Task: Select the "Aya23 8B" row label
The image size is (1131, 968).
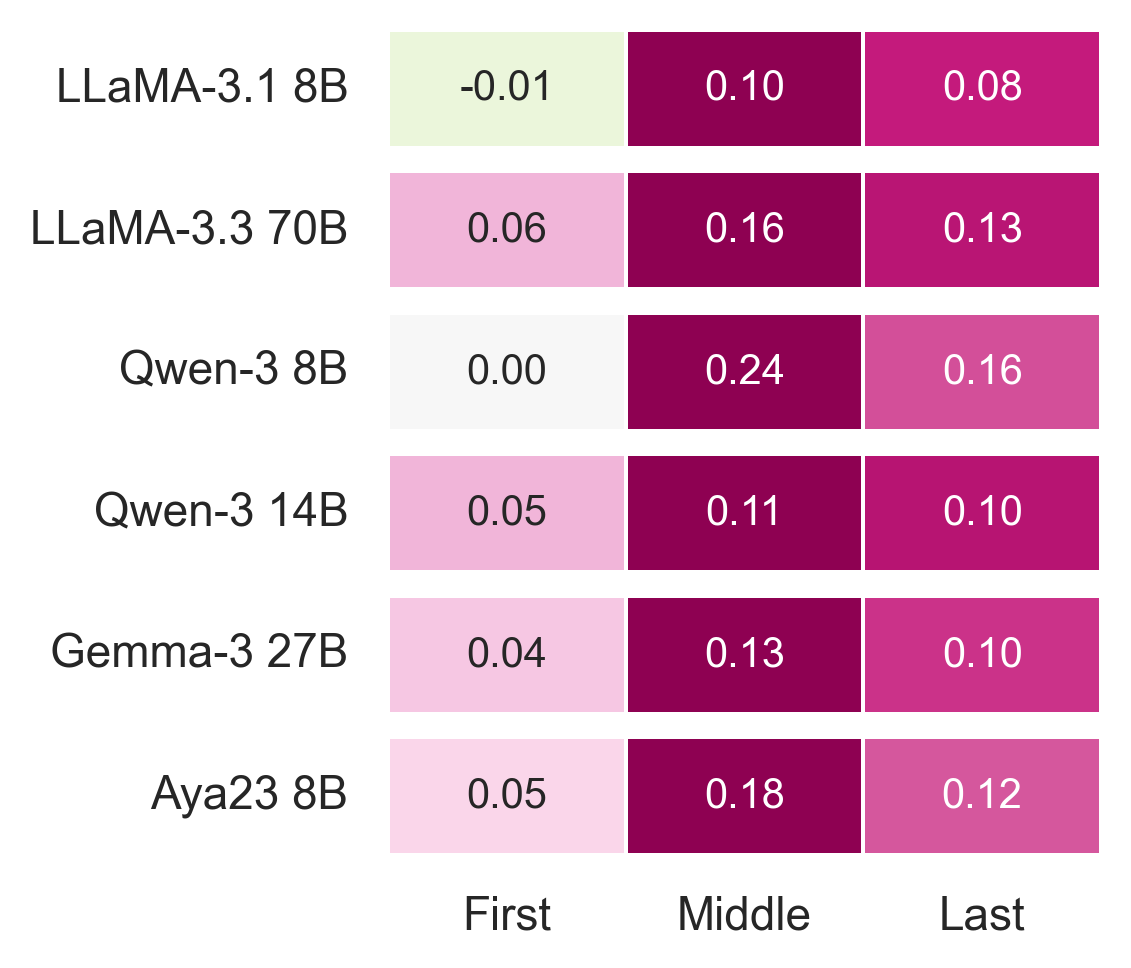Action: pyautogui.click(x=249, y=796)
